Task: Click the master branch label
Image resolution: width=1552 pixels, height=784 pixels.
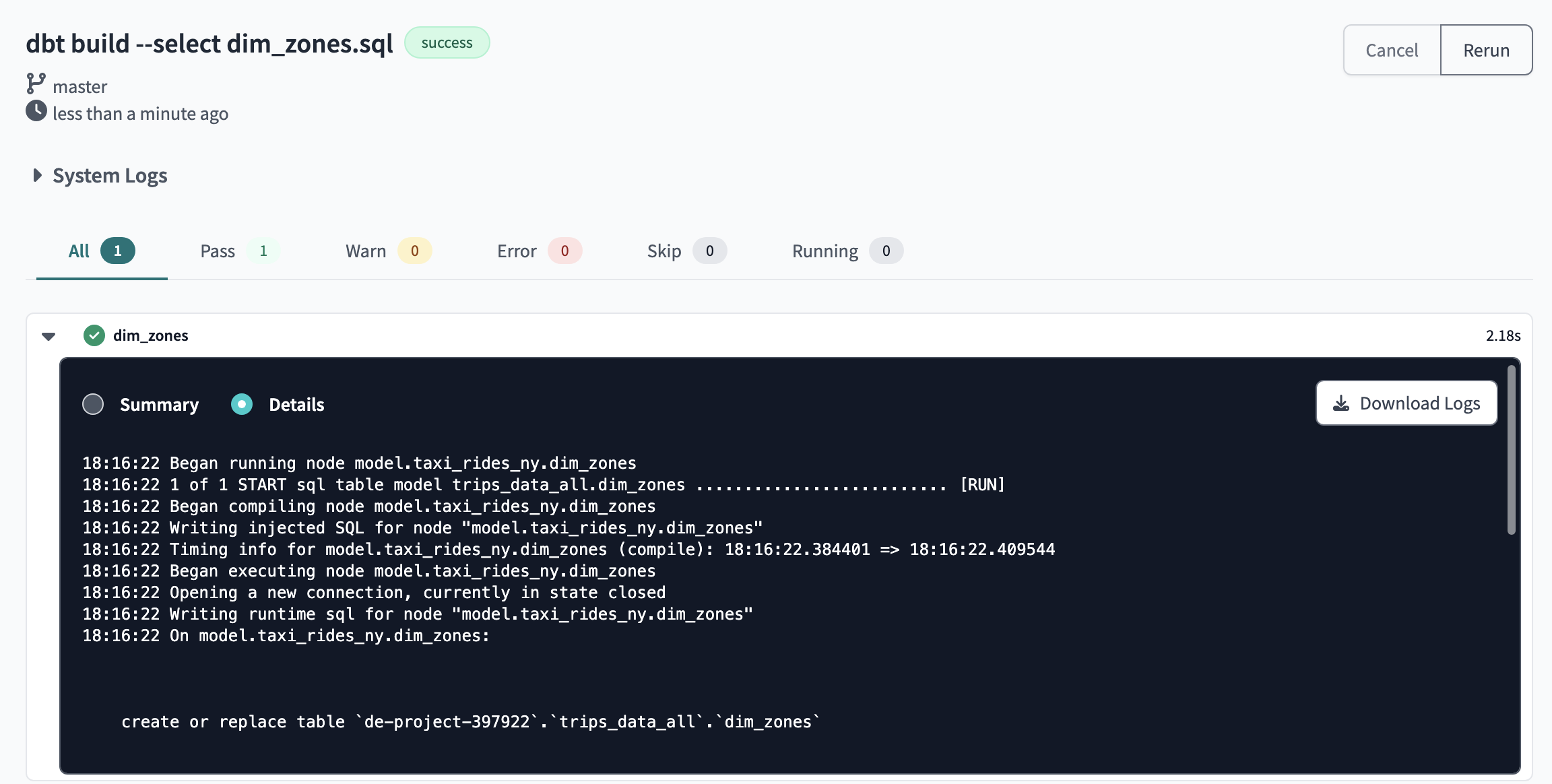Action: tap(80, 87)
